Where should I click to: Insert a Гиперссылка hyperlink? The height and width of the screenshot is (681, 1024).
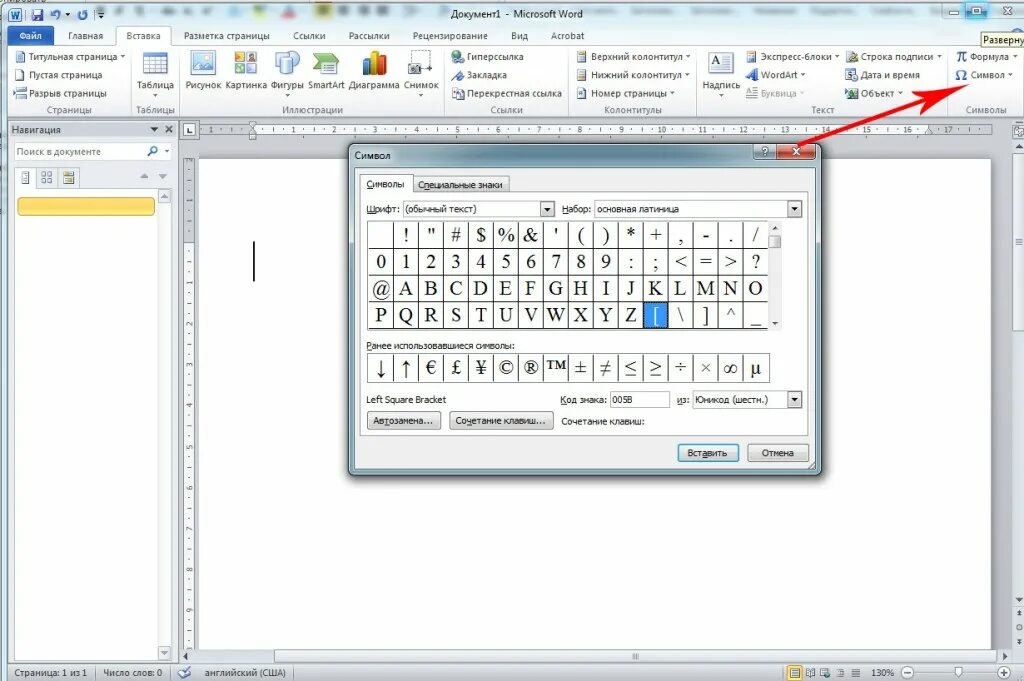tap(487, 57)
